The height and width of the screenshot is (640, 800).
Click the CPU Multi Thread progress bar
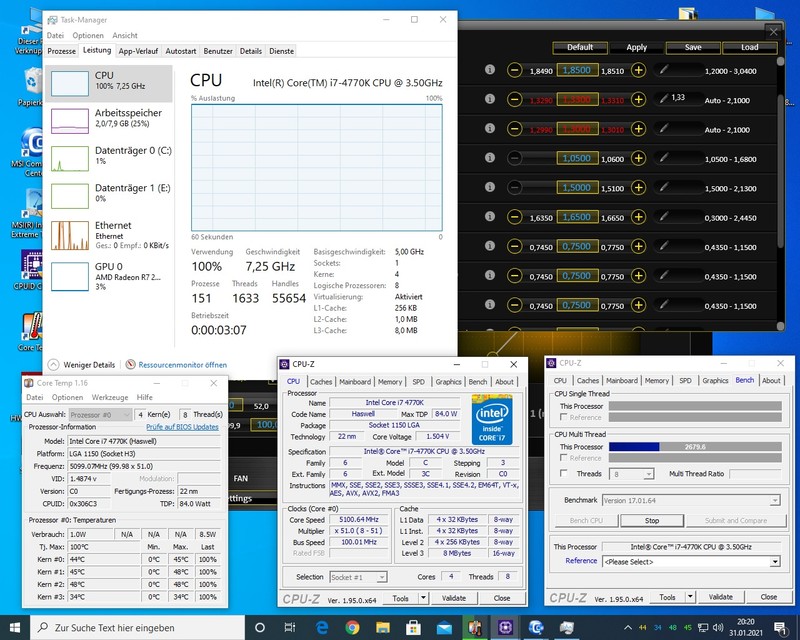pos(695,447)
